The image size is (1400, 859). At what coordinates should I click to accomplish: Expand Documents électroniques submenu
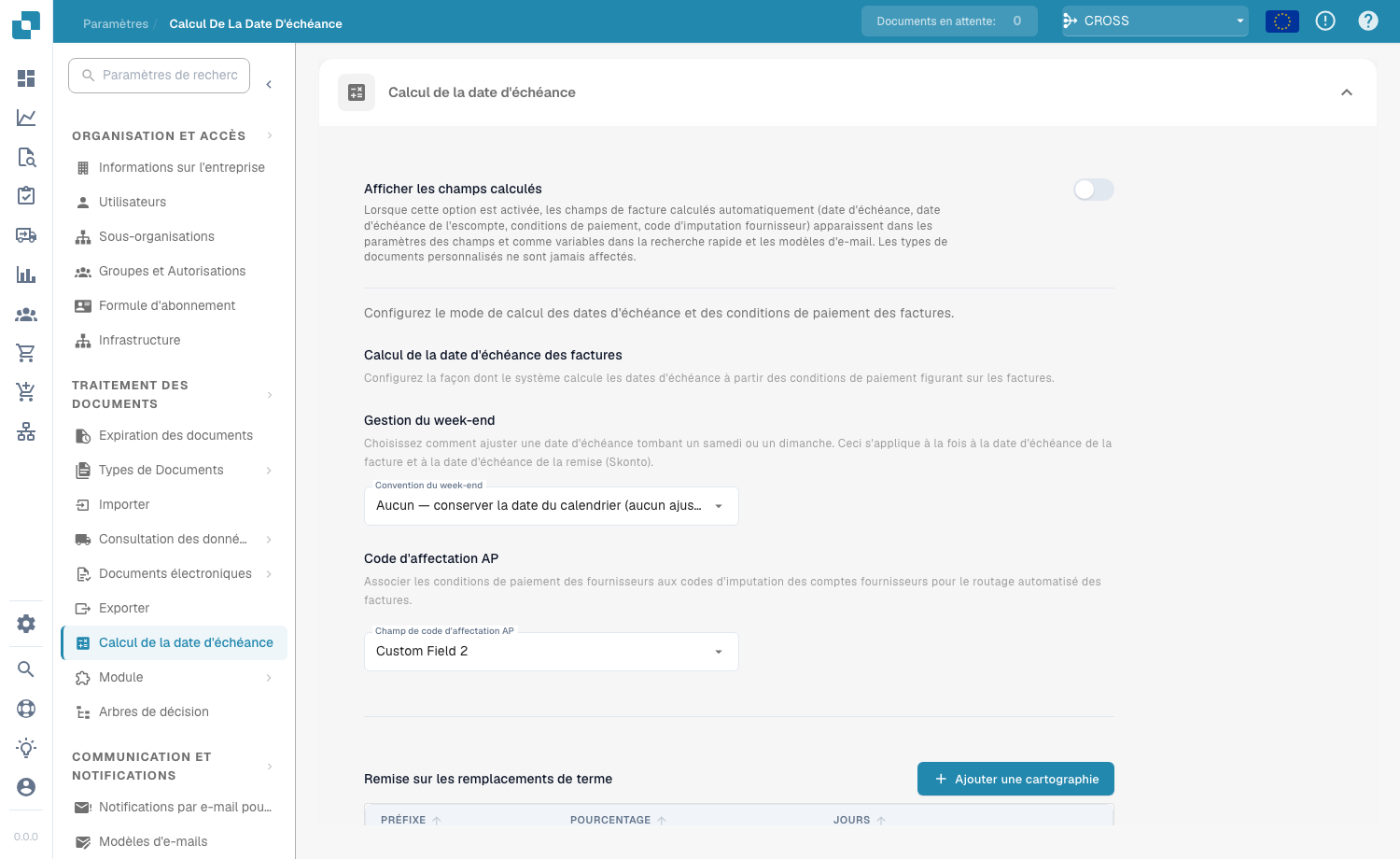point(269,574)
